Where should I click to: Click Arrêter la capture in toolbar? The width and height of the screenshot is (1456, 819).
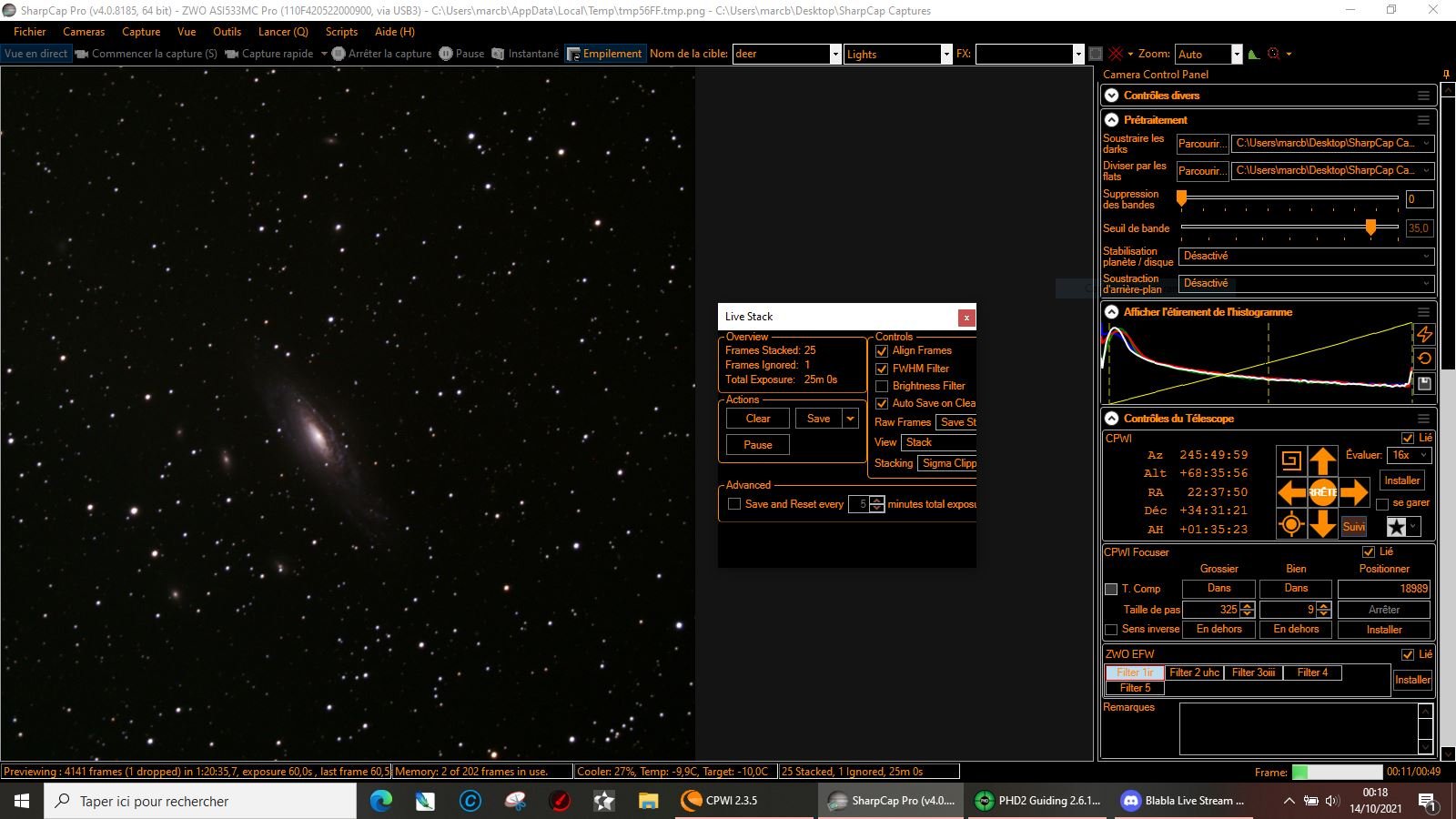[x=381, y=54]
